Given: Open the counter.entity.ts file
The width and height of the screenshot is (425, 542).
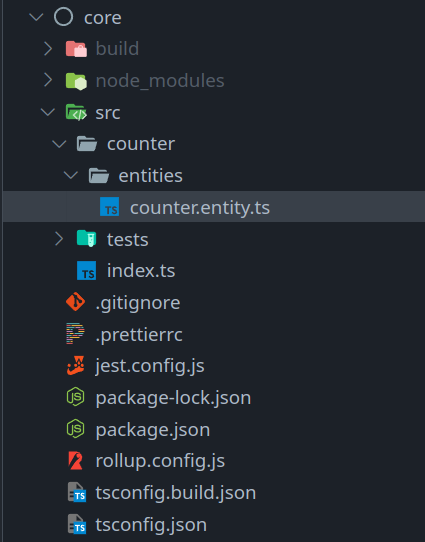Looking at the screenshot, I should pyautogui.click(x=200, y=207).
